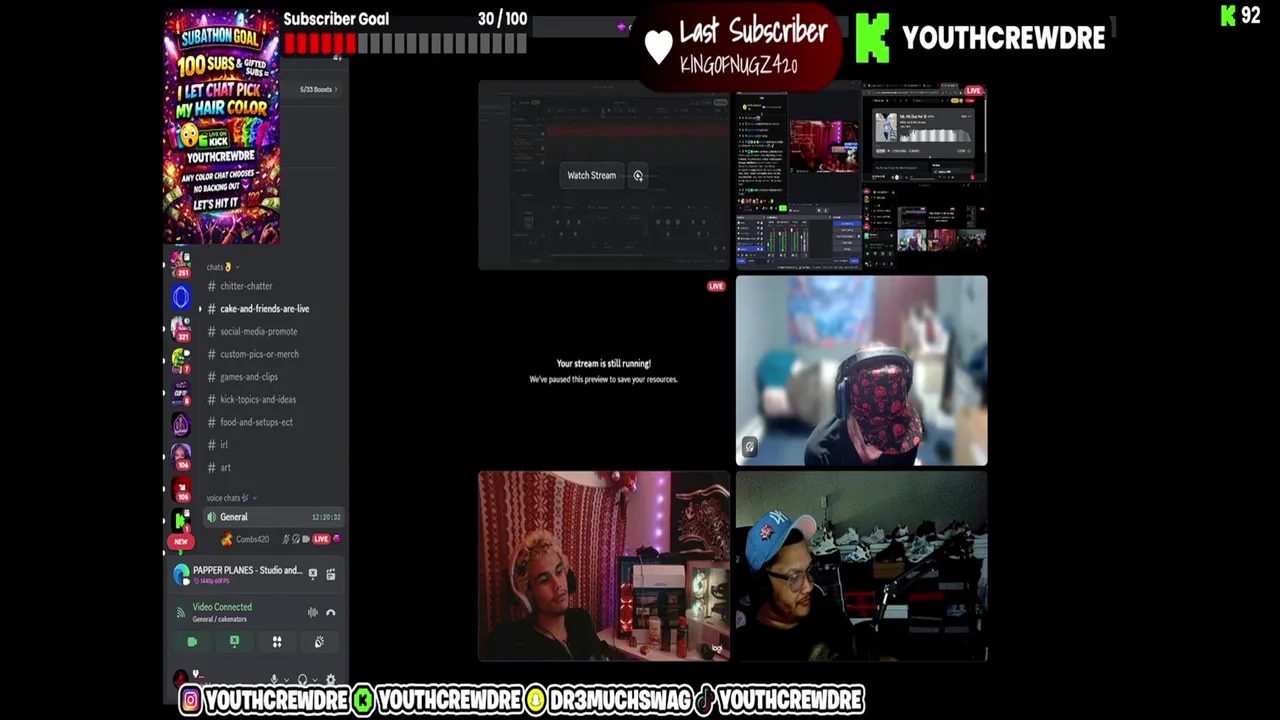This screenshot has width=1280, height=720.
Task: Click the LIVE badge next to Combs420
Action: coord(321,539)
